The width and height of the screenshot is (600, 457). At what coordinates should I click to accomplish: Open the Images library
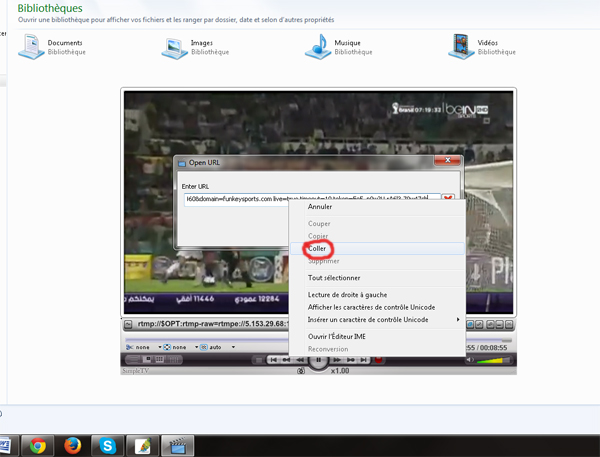pos(195,47)
